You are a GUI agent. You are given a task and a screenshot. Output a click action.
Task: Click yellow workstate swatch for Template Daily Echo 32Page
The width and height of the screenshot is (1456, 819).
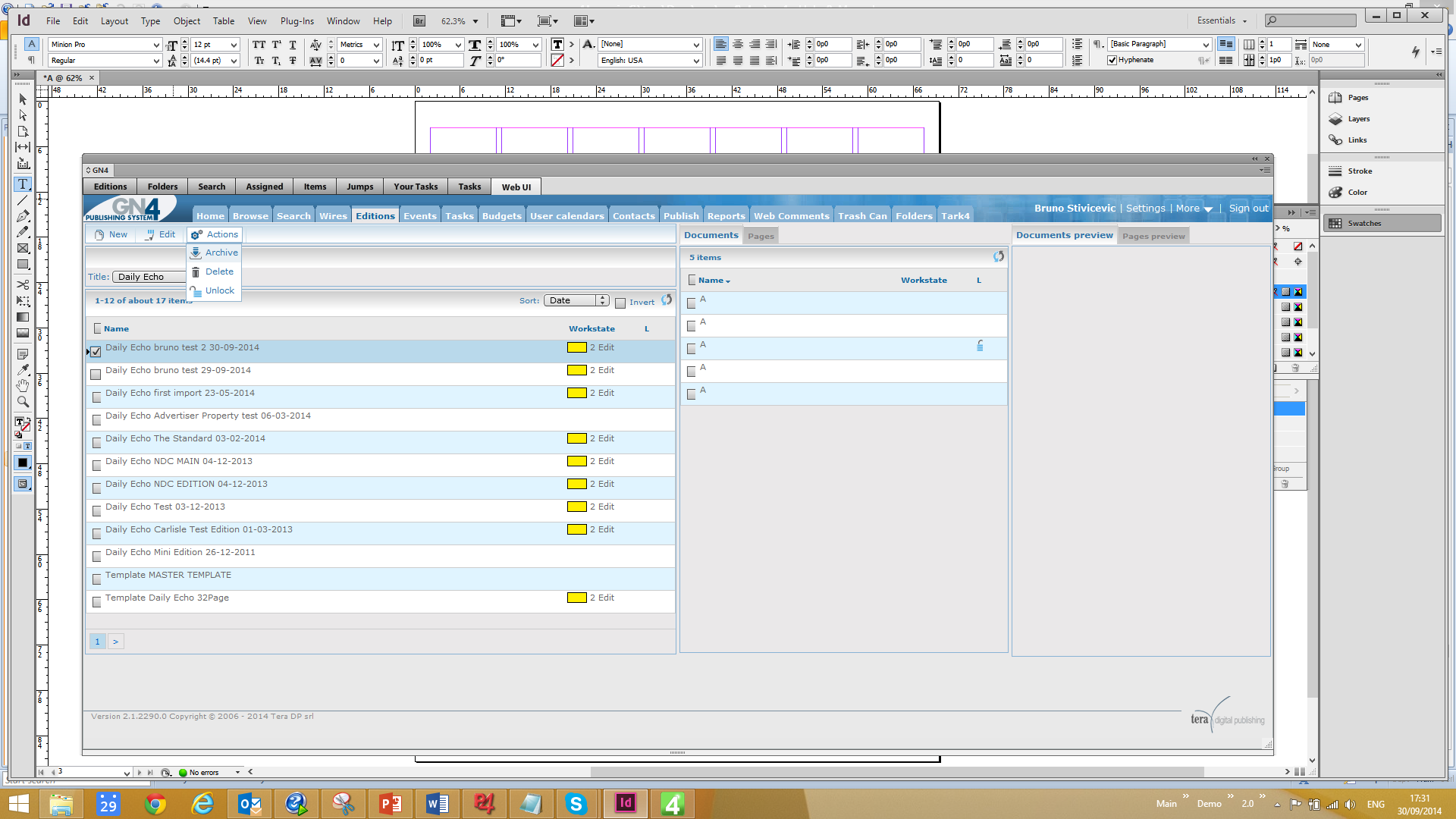[576, 598]
